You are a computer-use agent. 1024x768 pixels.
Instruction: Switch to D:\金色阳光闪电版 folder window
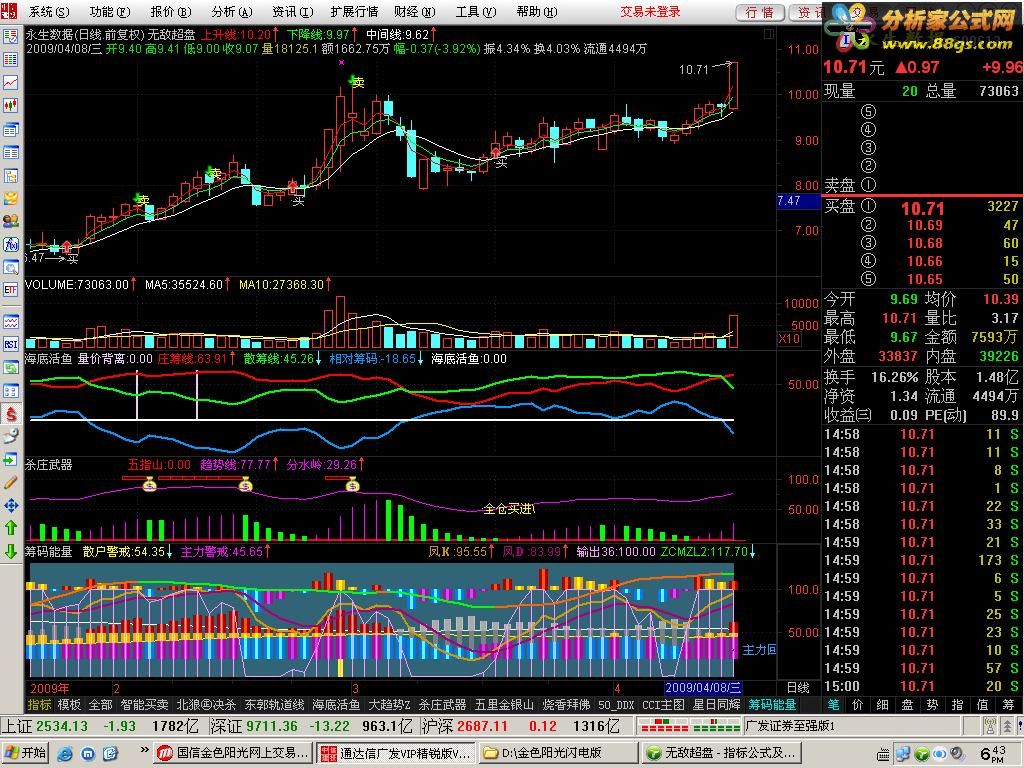pos(557,753)
